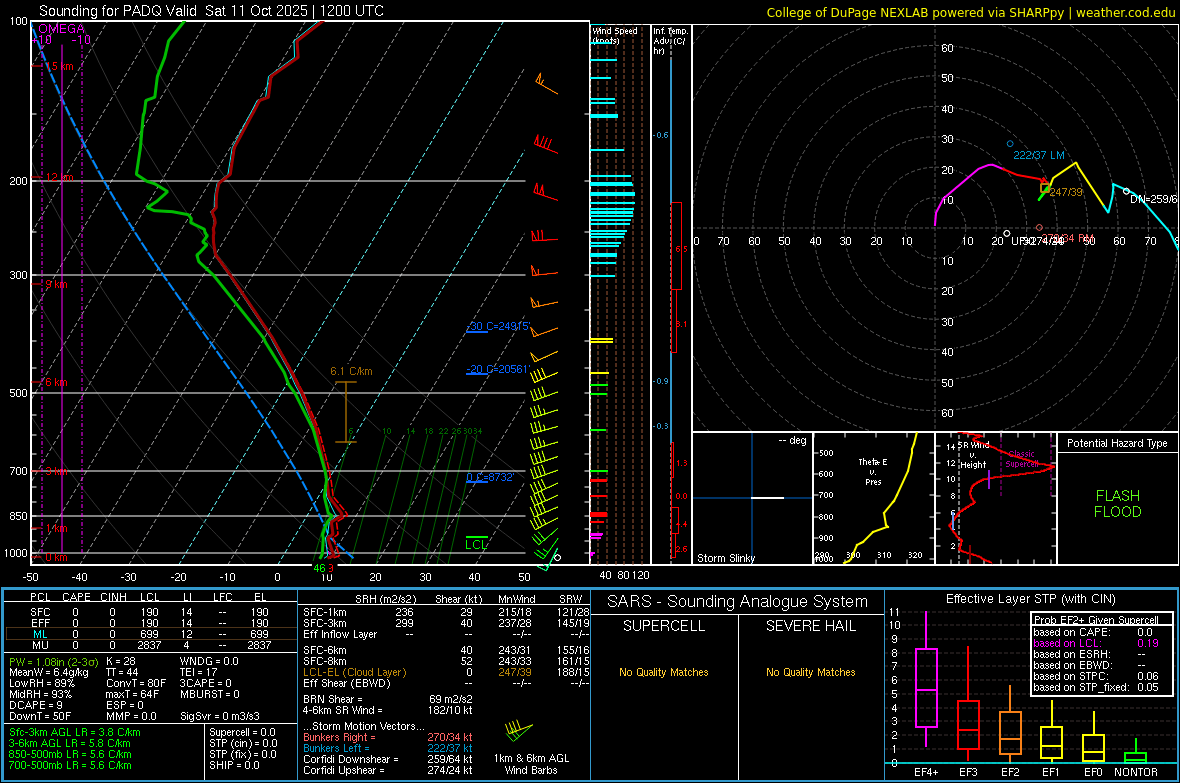Click the Inf. Temp. Adv. panel header
This screenshot has width=1180, height=783.
(x=670, y=41)
